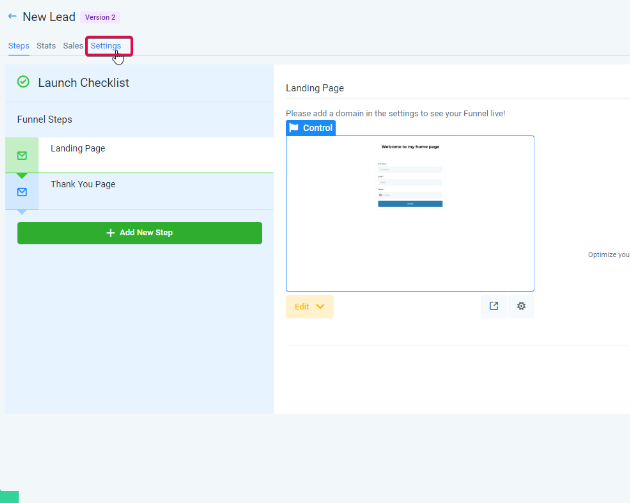
Task: Click the back arrow beside New Lead
Action: 12,17
